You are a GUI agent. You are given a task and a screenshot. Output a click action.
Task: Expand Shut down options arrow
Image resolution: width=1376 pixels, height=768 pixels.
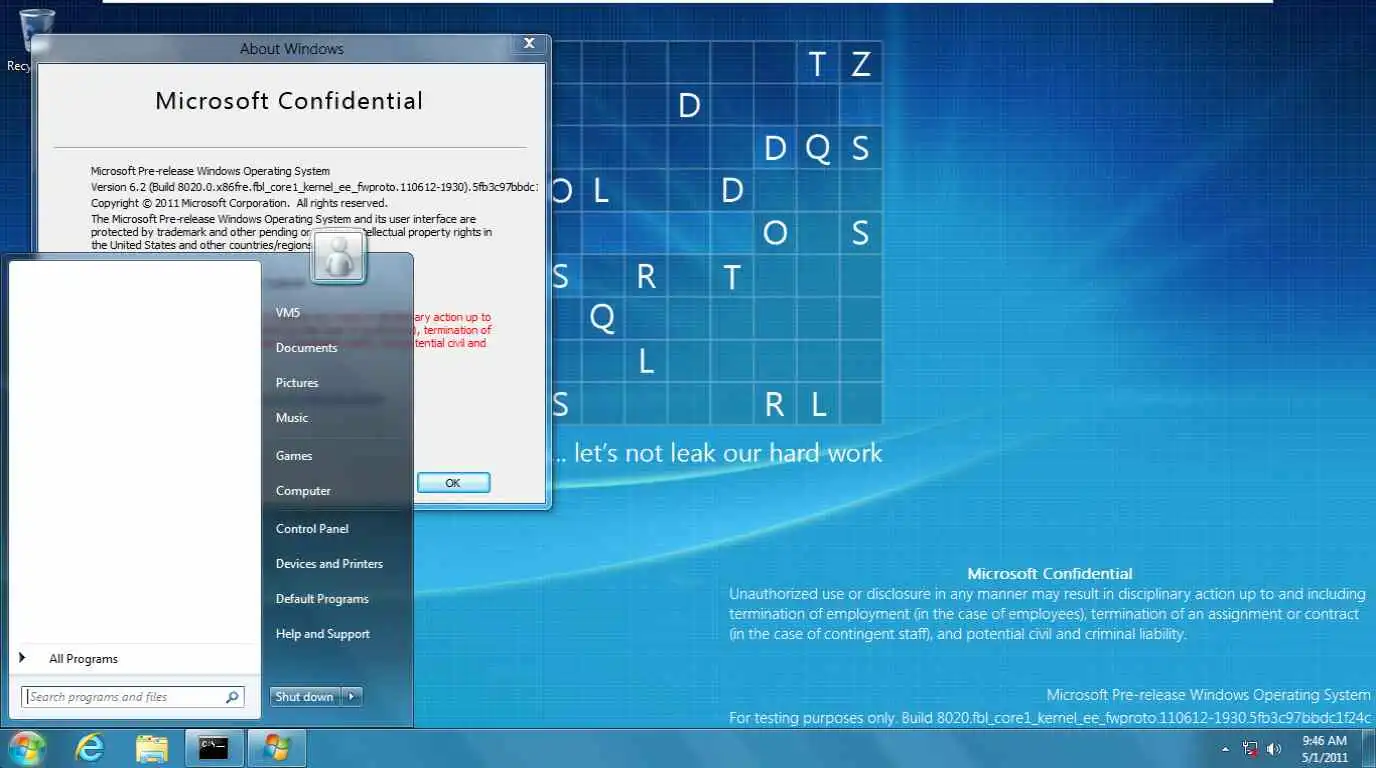[x=352, y=697]
